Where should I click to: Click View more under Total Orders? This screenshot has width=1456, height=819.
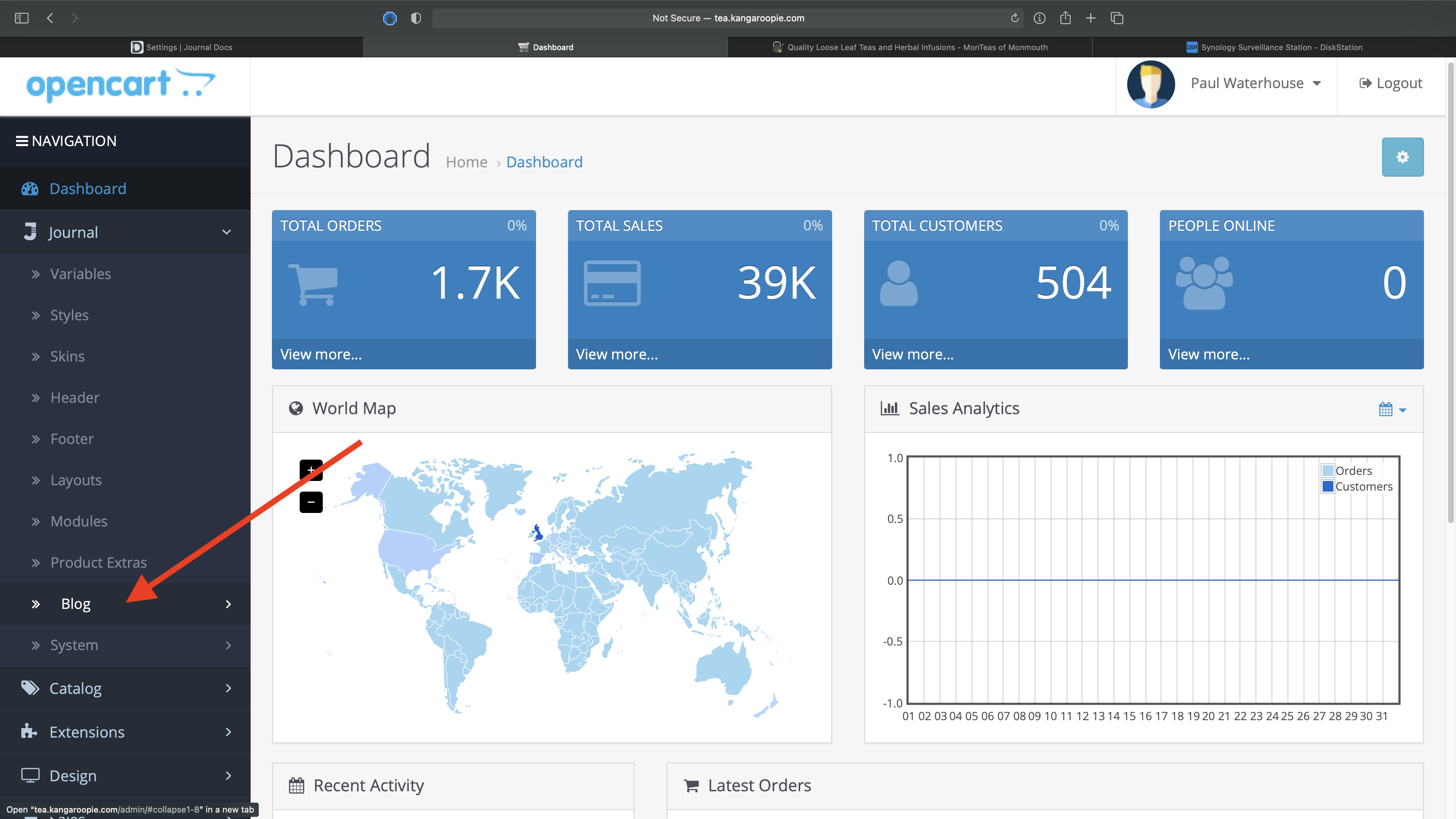(x=321, y=354)
